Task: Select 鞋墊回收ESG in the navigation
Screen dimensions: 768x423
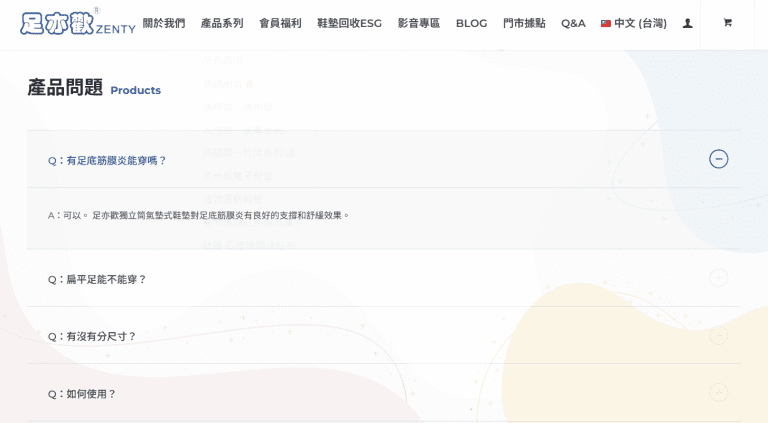Action: [x=349, y=23]
